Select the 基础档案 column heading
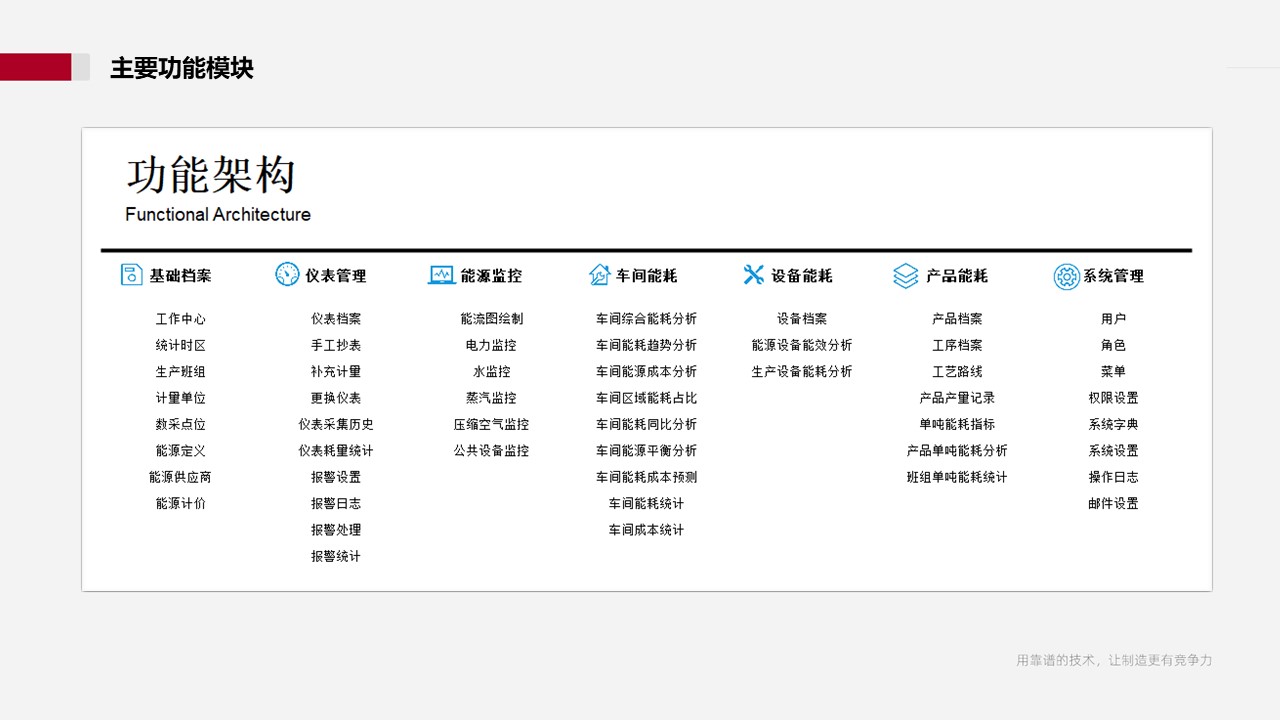This screenshot has height=720, width=1280. (x=181, y=276)
